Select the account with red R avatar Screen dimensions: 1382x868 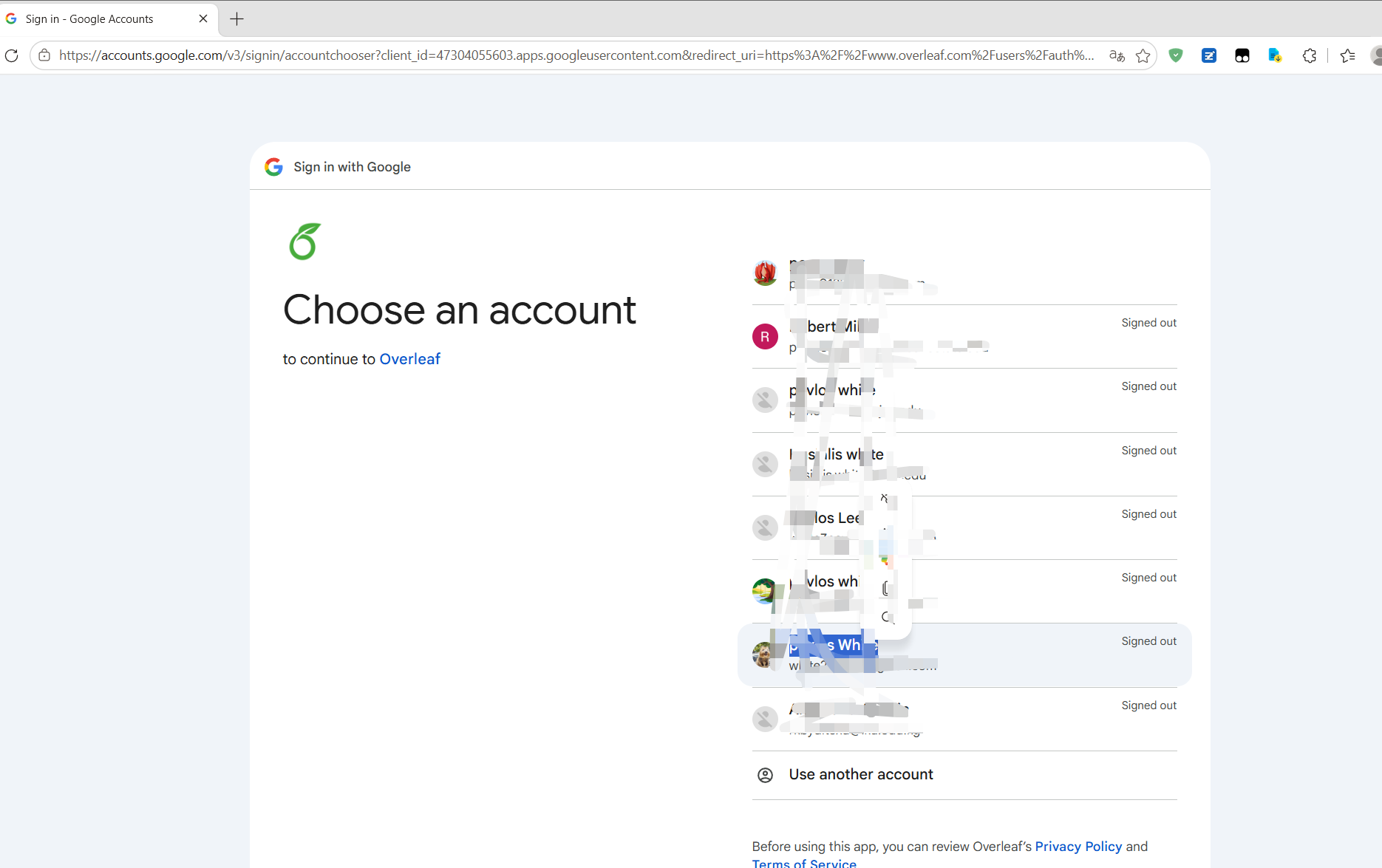(964, 337)
